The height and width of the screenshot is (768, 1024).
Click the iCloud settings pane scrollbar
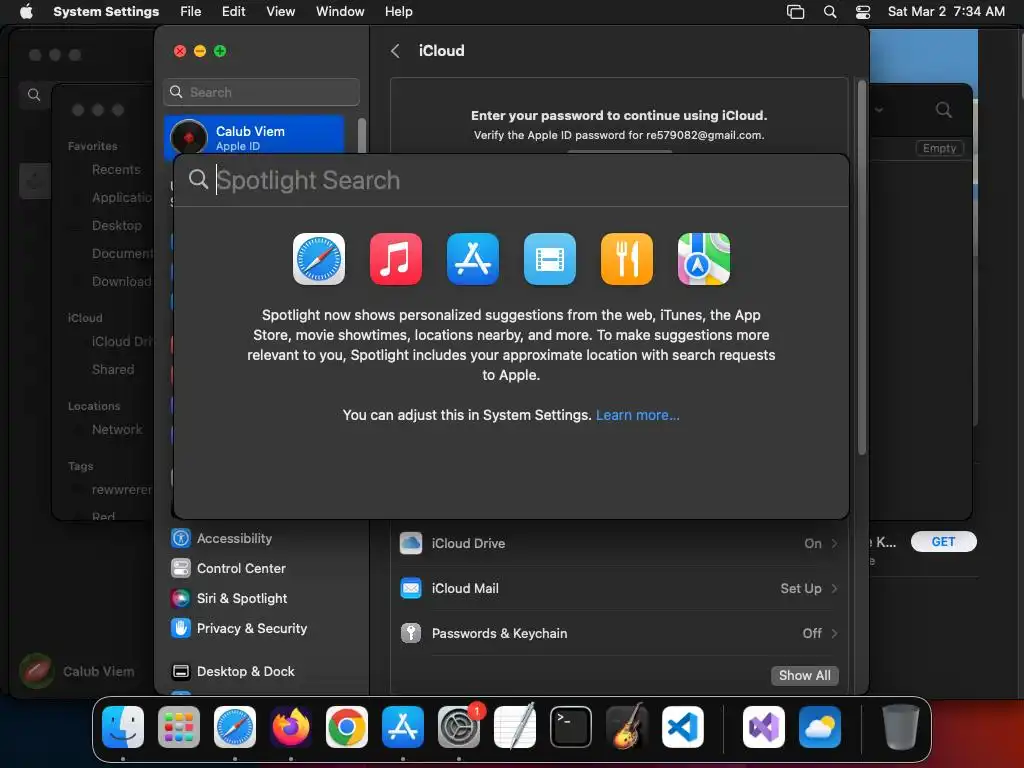click(861, 267)
